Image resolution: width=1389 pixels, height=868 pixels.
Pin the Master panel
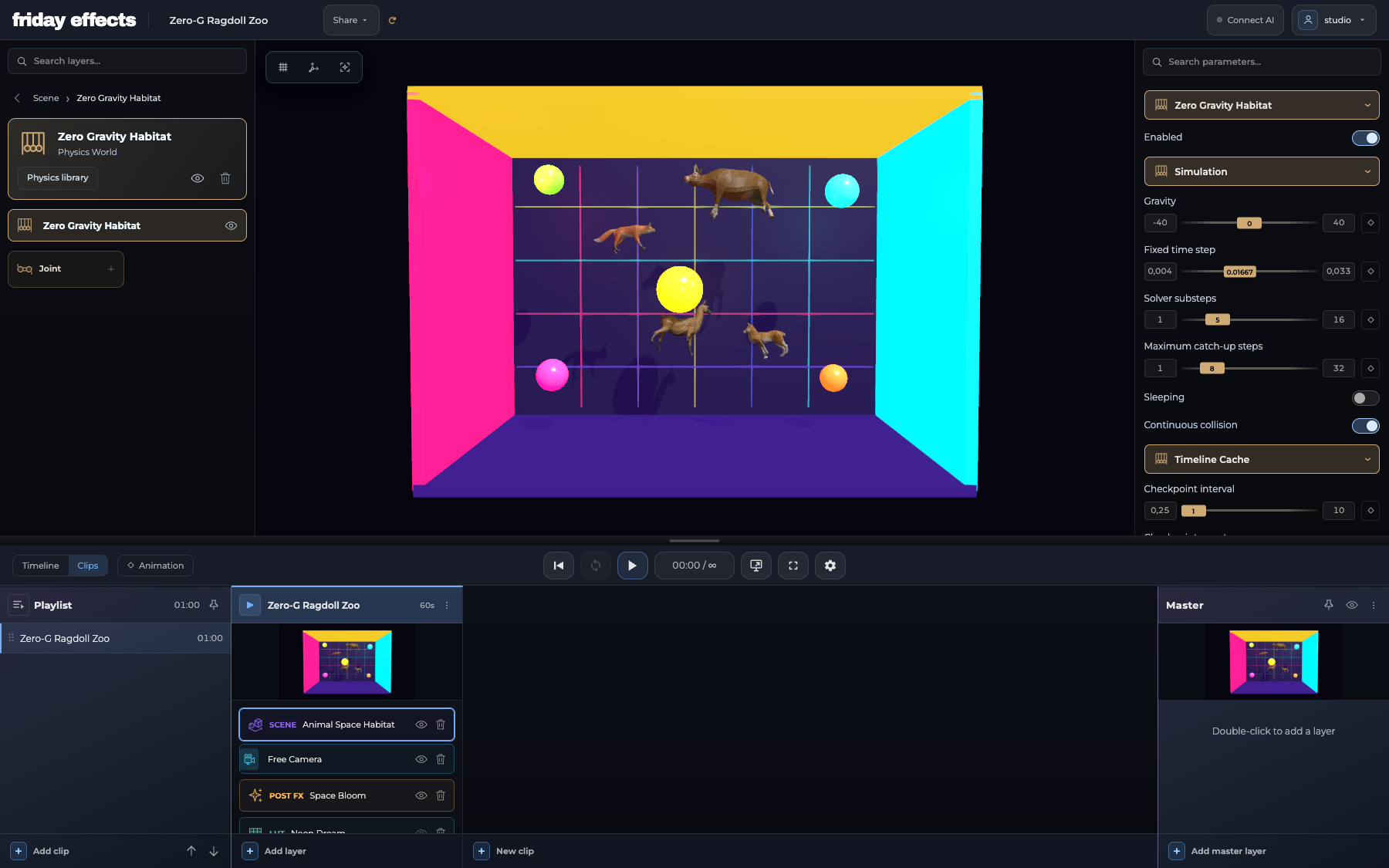click(1329, 605)
